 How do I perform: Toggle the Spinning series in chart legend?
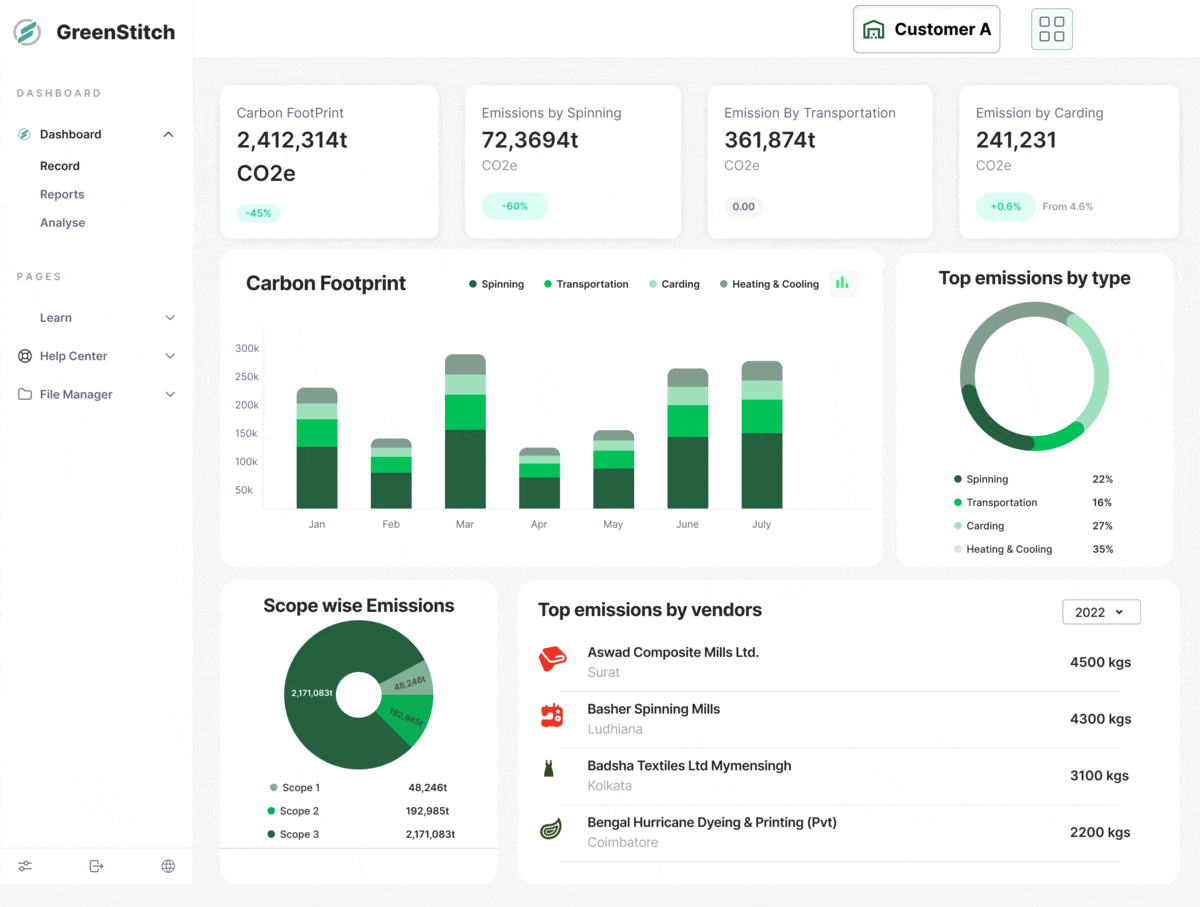[496, 284]
